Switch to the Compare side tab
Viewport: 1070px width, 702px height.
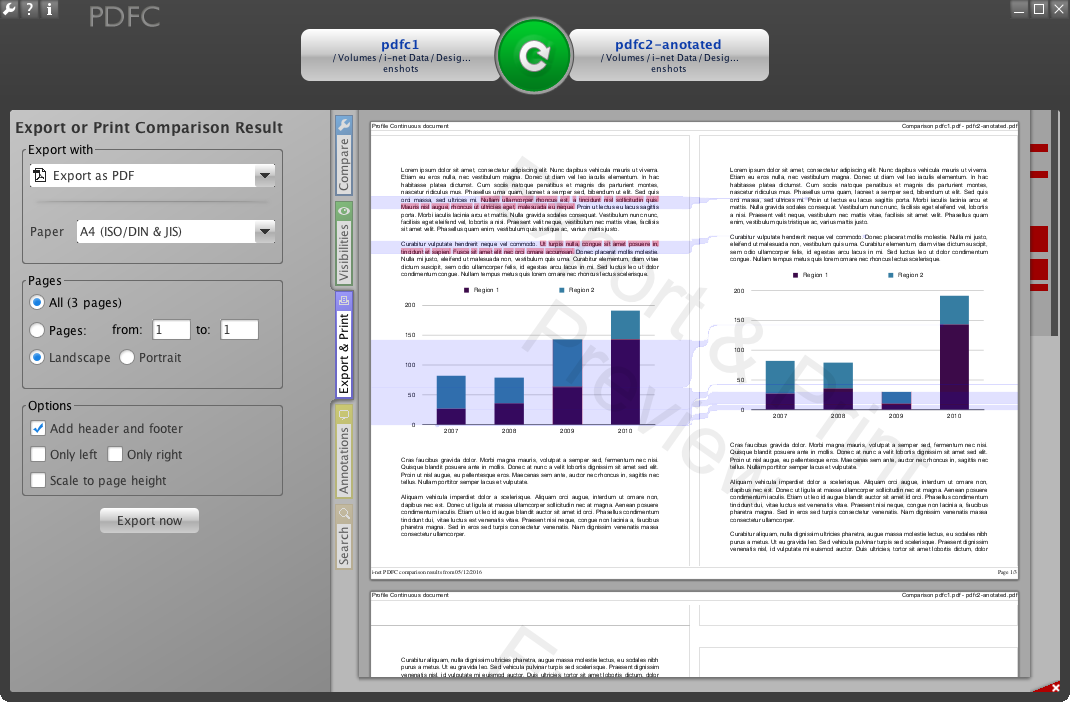344,155
